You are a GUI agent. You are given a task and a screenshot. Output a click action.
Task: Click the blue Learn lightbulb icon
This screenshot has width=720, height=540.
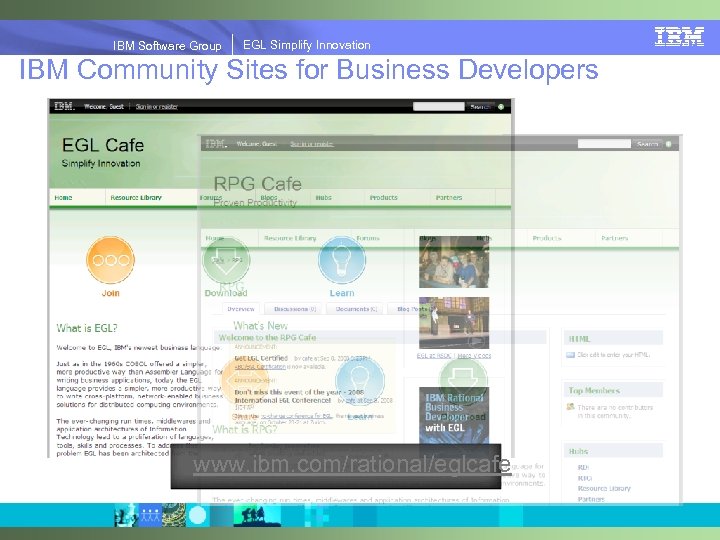tap(342, 260)
